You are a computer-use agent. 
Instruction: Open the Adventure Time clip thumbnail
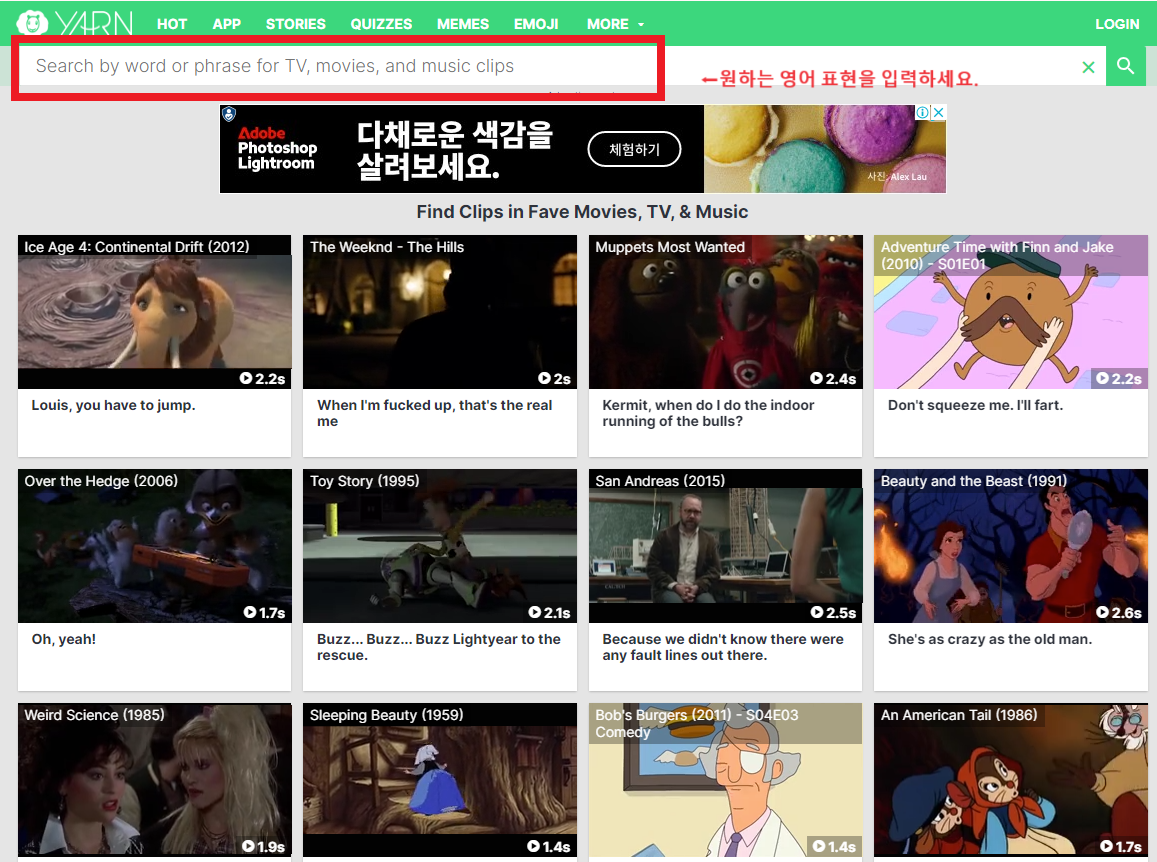[x=1011, y=311]
